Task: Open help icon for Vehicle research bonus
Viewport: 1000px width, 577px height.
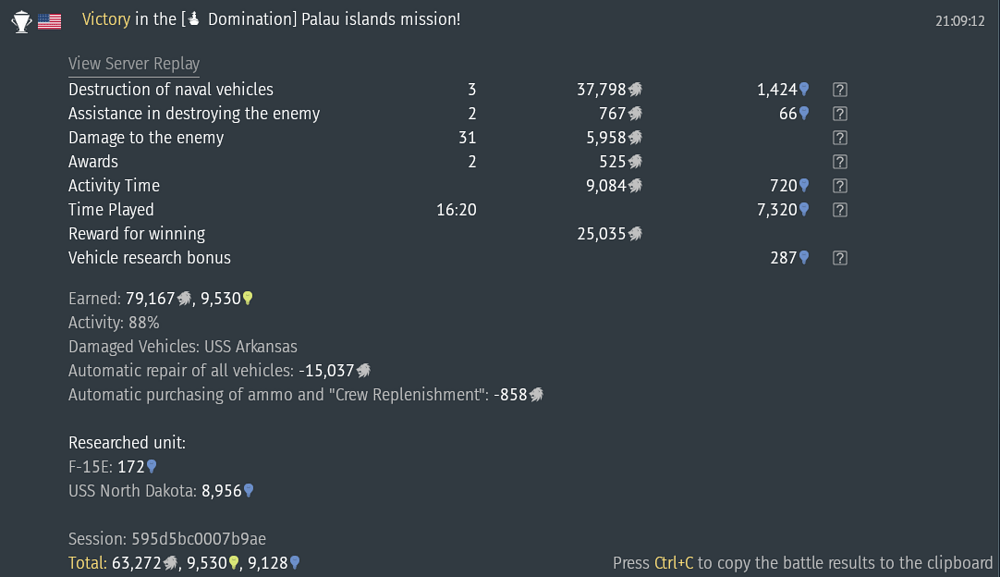Action: 840,258
